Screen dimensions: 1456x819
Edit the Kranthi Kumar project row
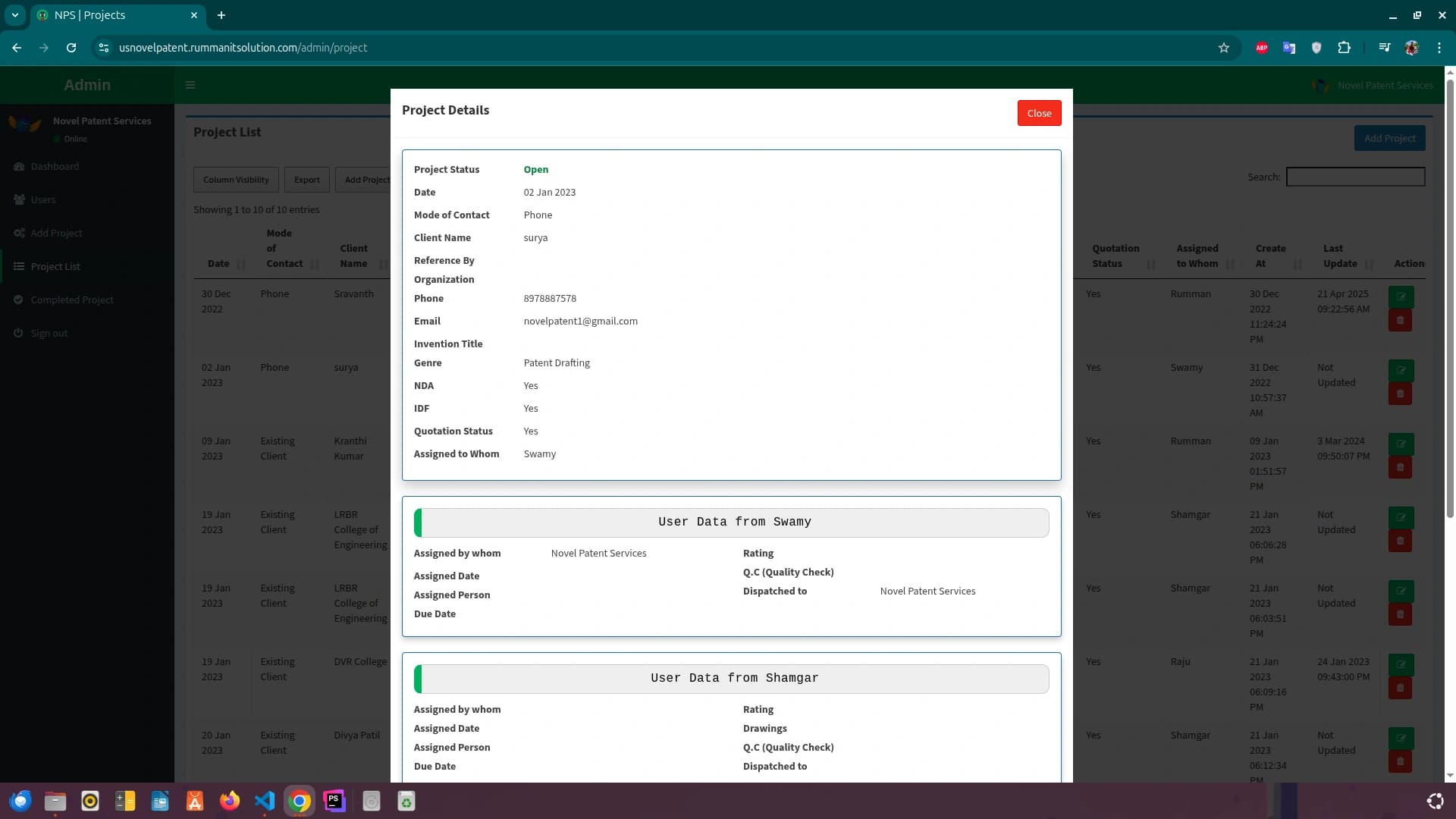click(x=1400, y=444)
